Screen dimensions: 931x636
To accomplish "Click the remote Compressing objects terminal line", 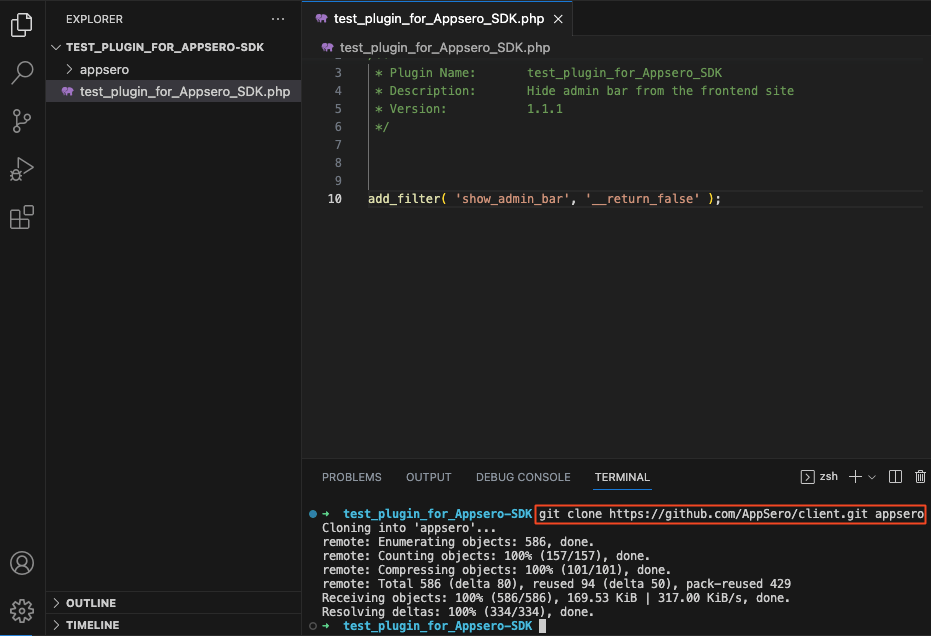I will 496,570.
